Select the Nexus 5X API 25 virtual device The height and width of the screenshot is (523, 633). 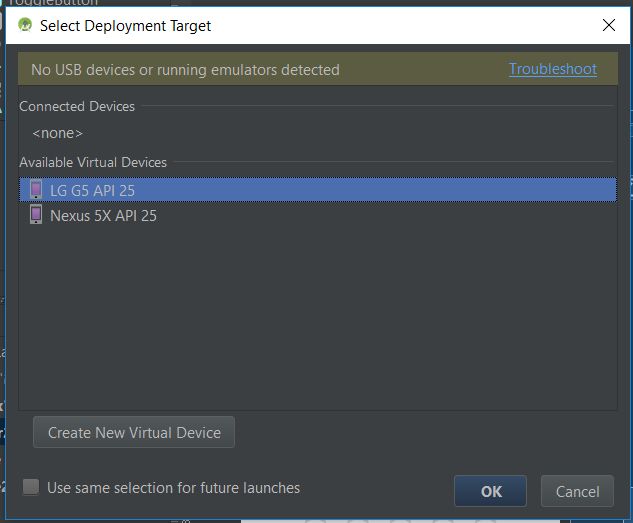pos(318,215)
